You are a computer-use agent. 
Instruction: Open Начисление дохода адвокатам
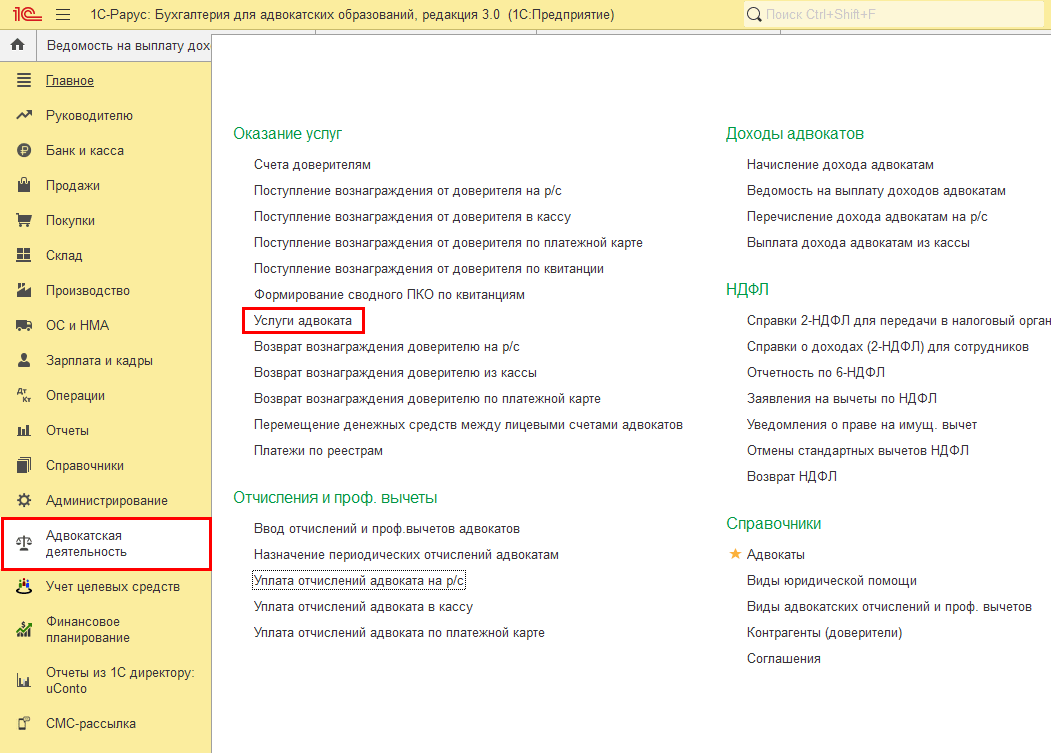tap(840, 165)
